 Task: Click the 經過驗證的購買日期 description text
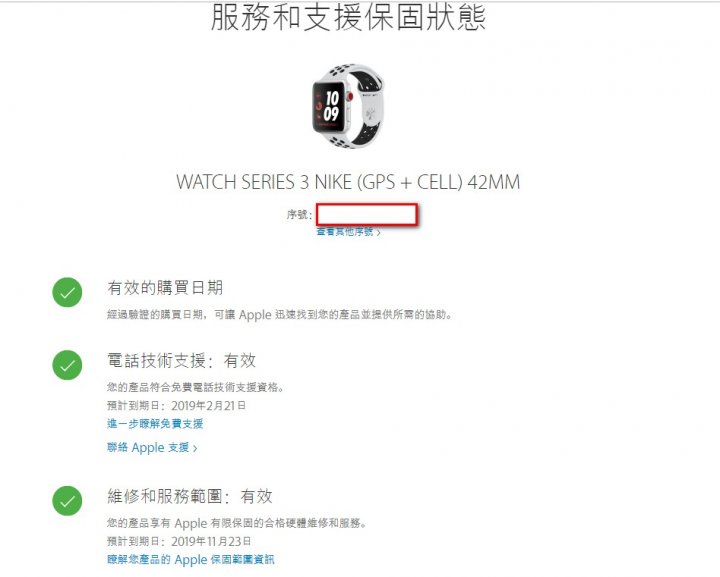tap(279, 314)
